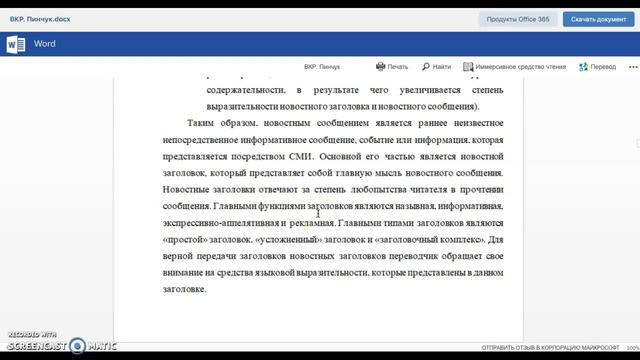Click the word Новостные starting a sentence
Viewport: 640px width, 360px height.
pos(186,189)
